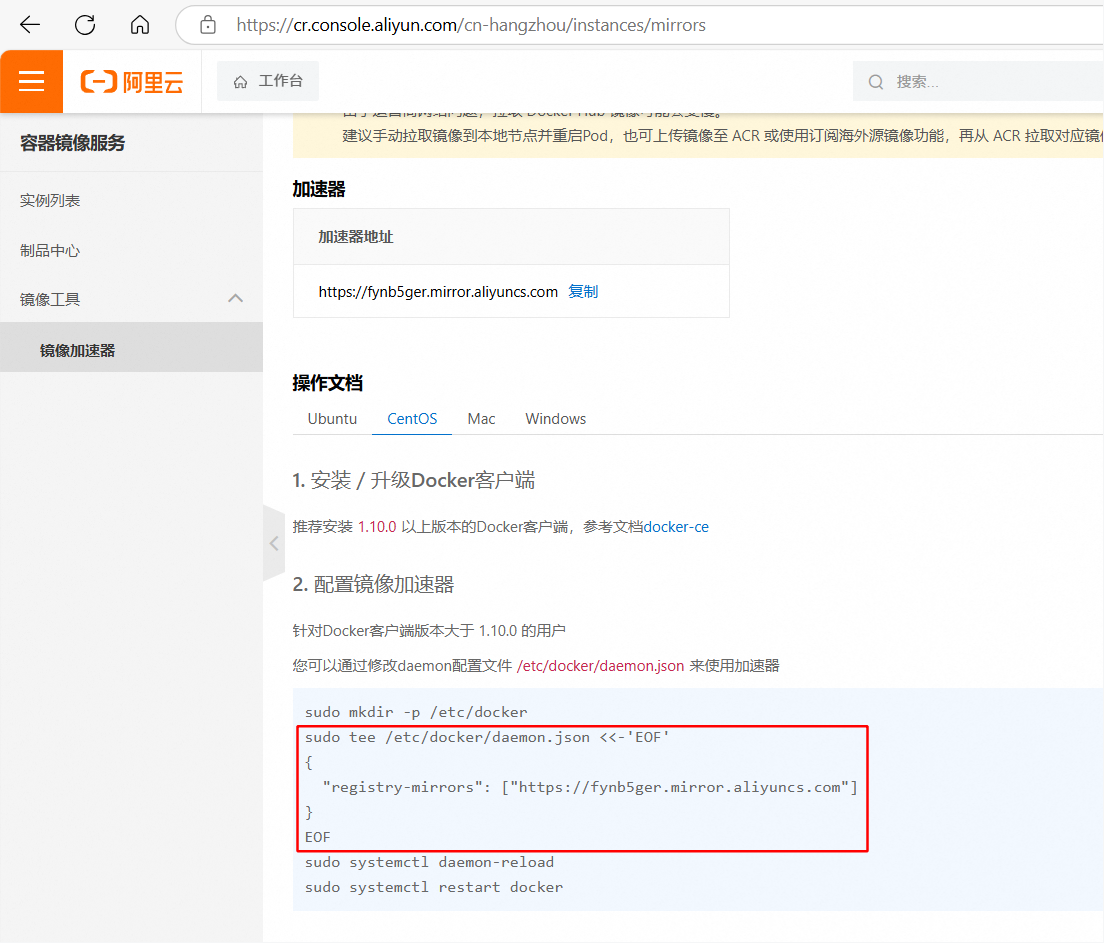Click the 'sudo systemctl restart docker' line

(x=434, y=887)
